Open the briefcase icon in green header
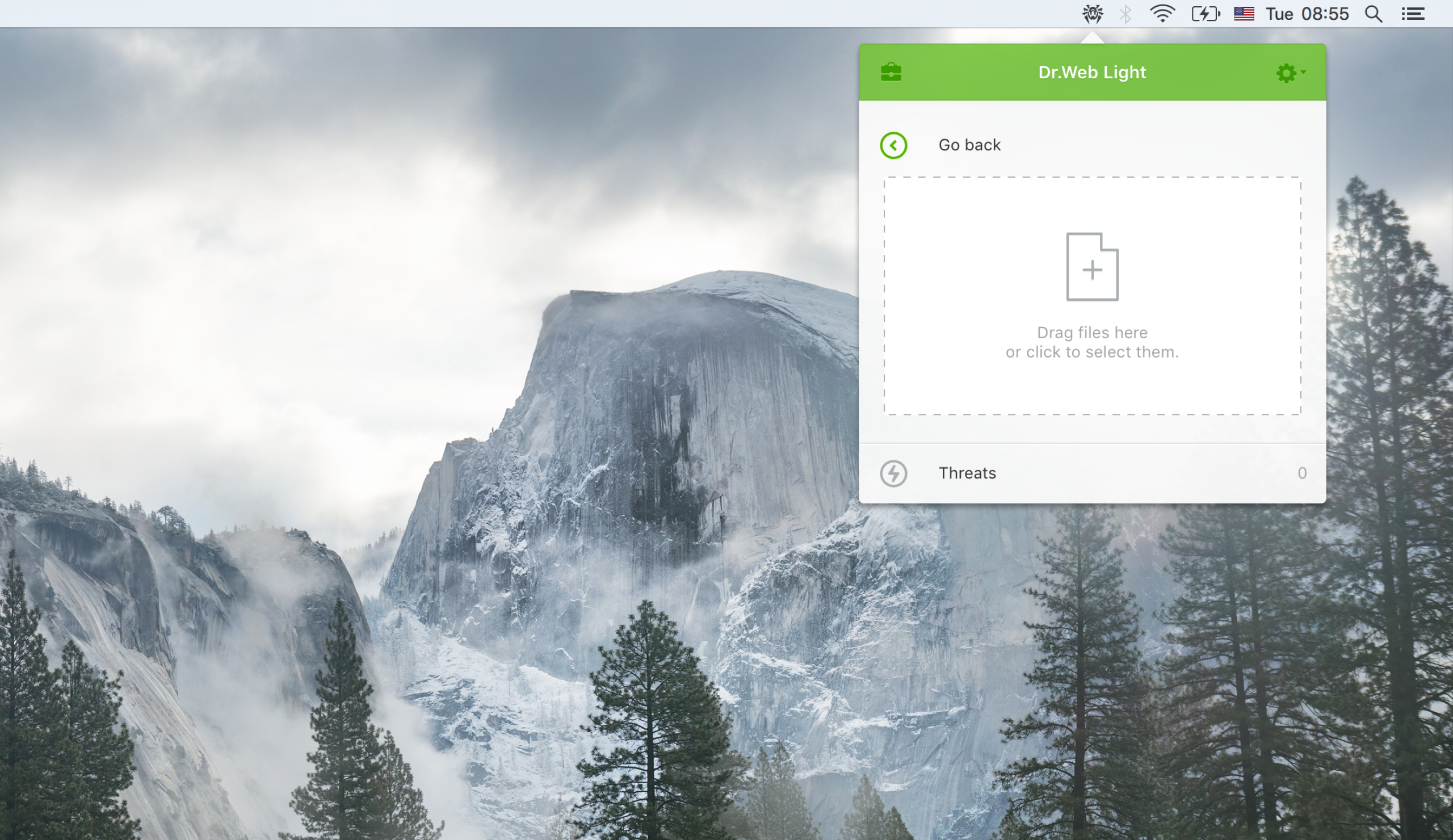Viewport: 1453px width, 840px height. click(x=891, y=73)
